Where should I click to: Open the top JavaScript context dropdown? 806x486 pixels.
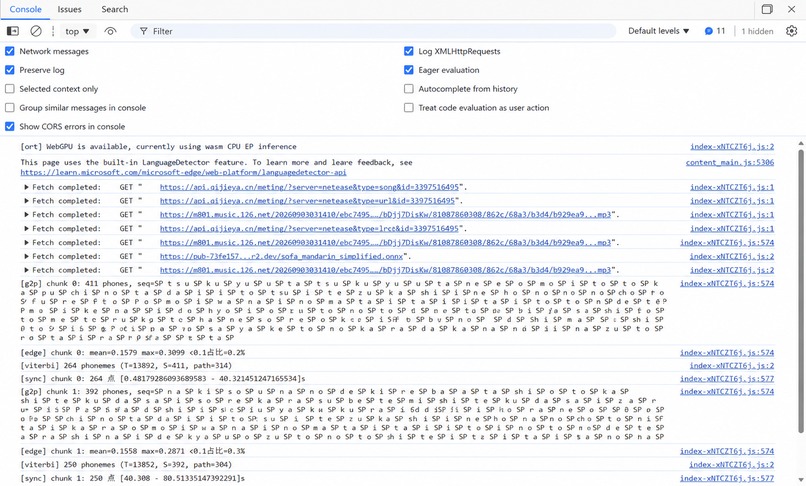click(77, 31)
